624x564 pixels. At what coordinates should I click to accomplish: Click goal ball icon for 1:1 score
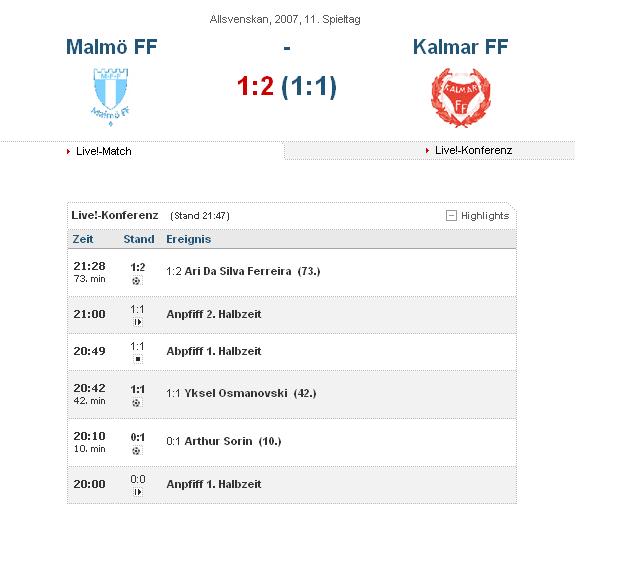pyautogui.click(x=137, y=402)
